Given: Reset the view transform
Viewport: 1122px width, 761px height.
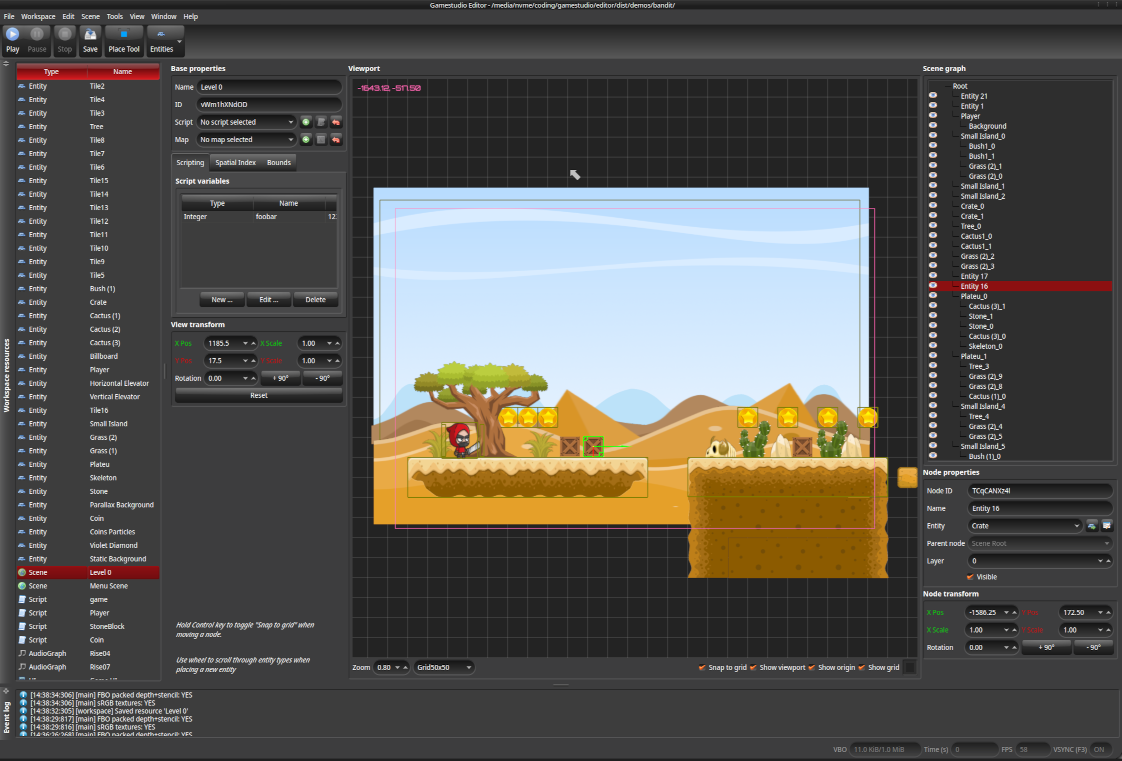Looking at the screenshot, I should pos(258,396).
